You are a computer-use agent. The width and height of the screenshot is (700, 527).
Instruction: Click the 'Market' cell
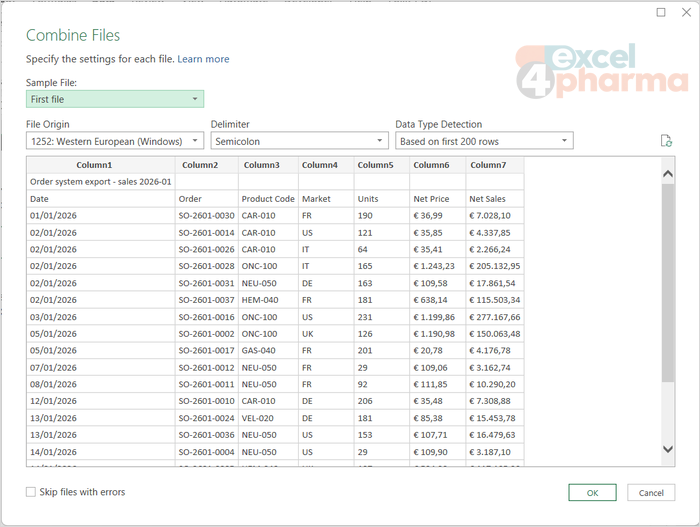pyautogui.click(x=326, y=199)
